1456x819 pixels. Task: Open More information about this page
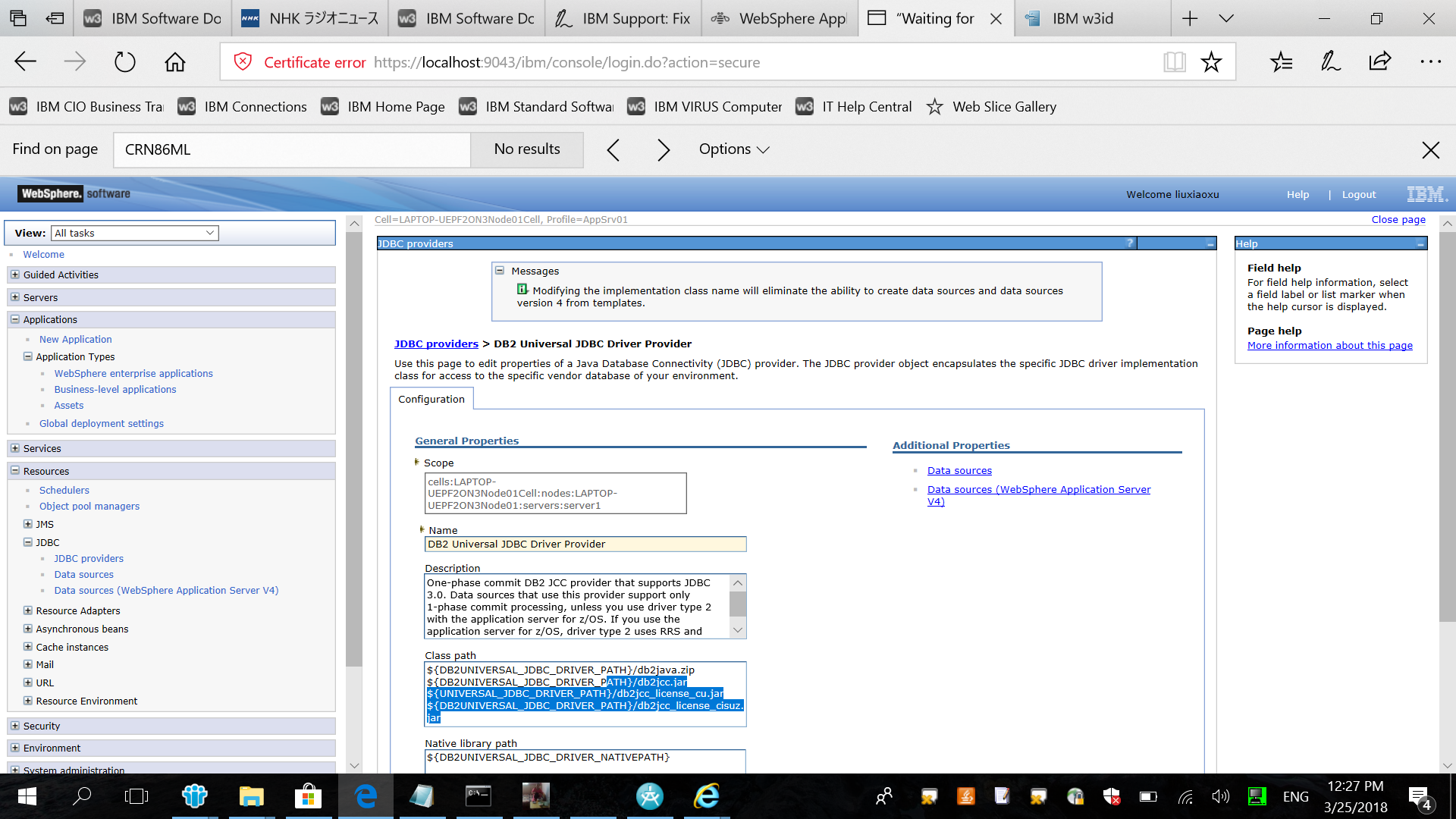1330,345
